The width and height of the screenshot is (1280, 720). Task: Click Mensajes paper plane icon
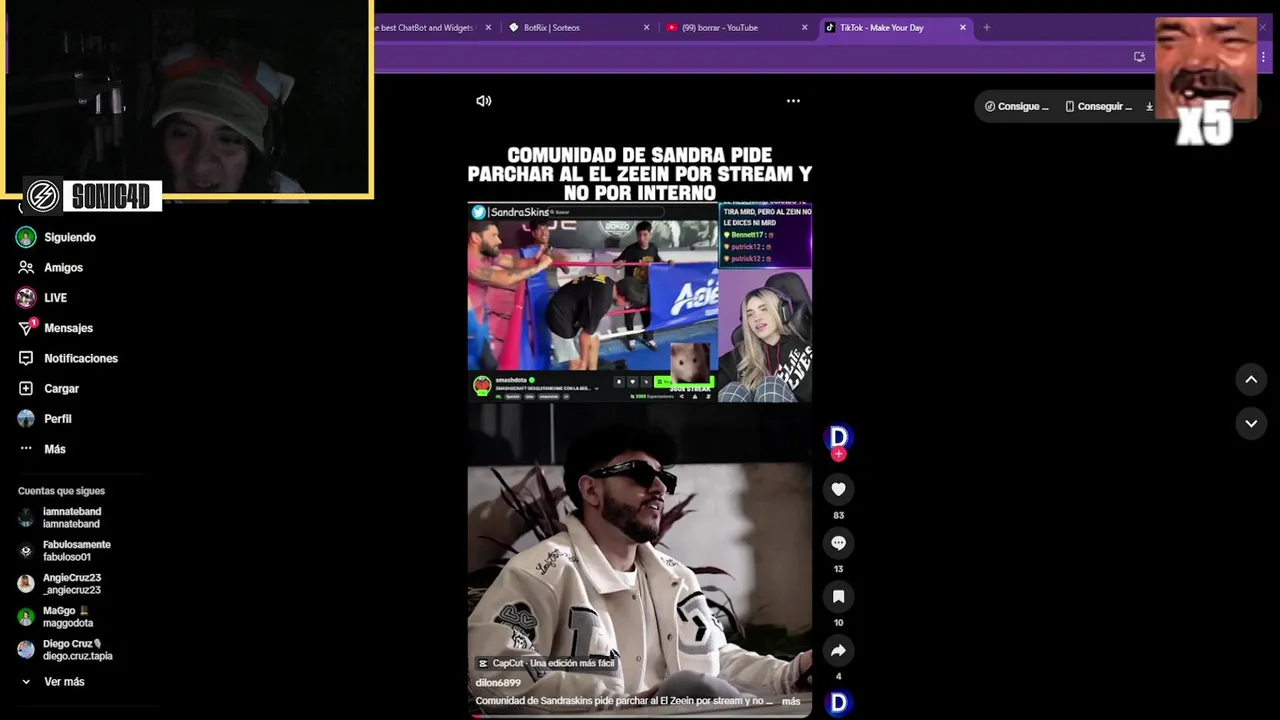tap(26, 328)
